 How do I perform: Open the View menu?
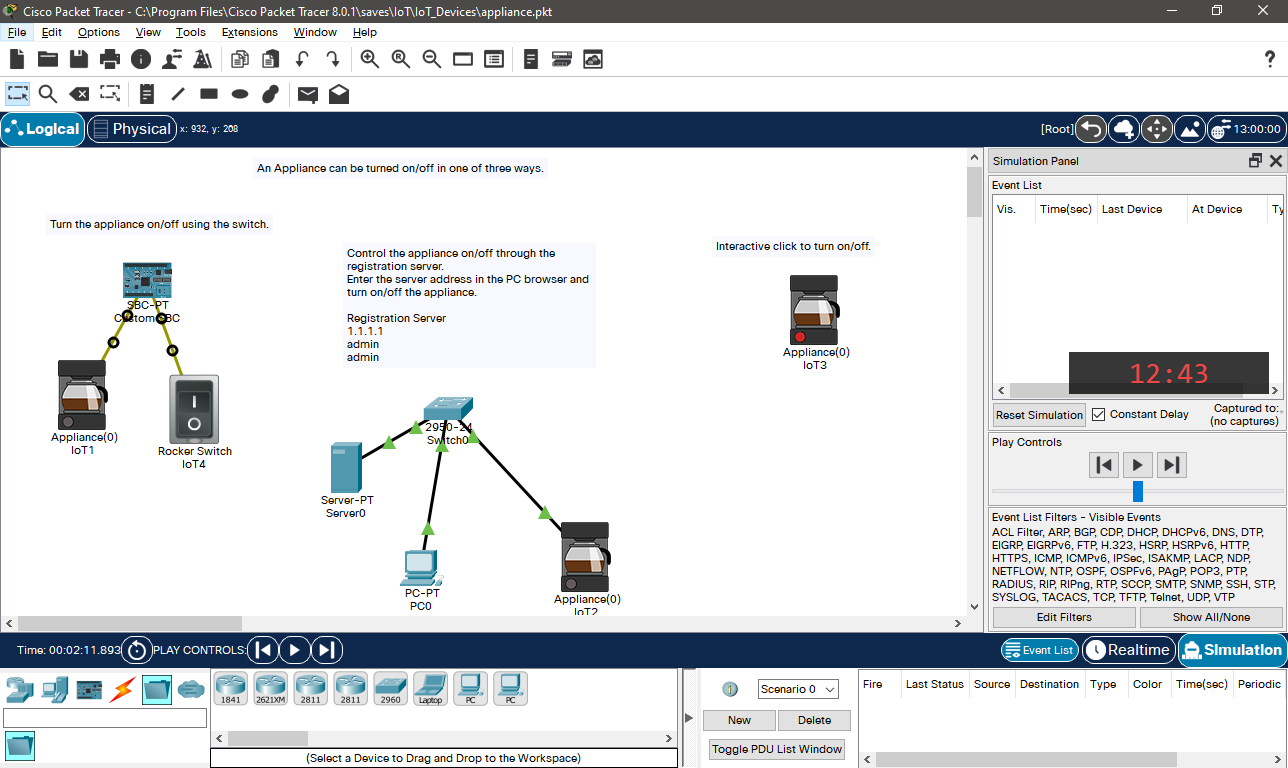148,32
